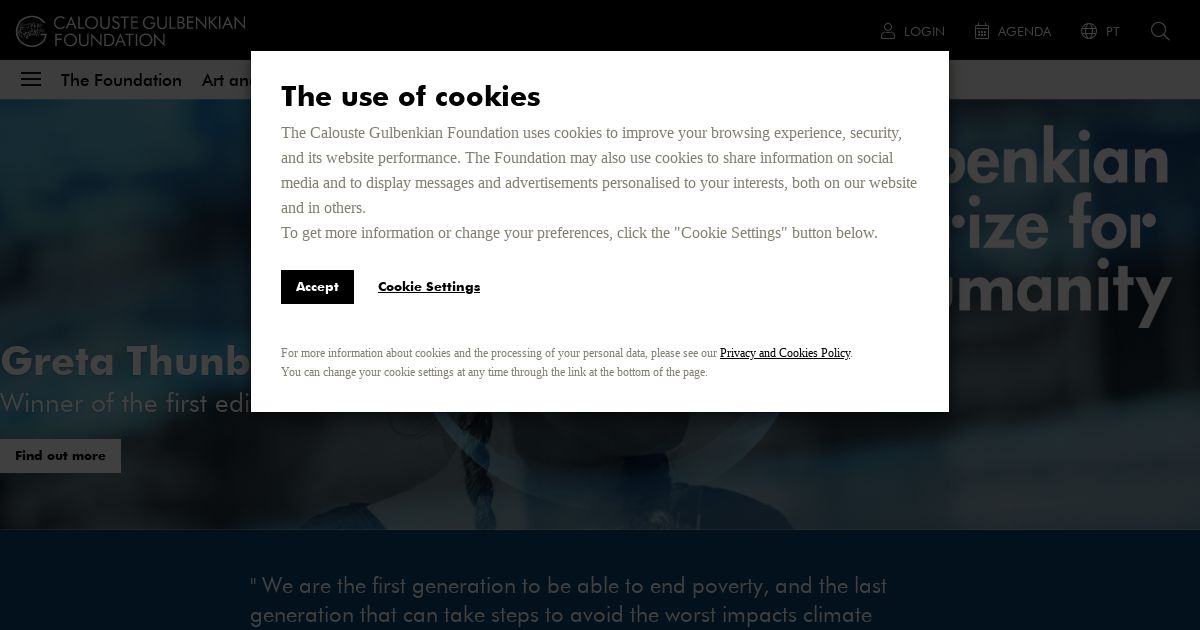Click the Login user icon
Screen dimensions: 1200x630
point(888,31)
